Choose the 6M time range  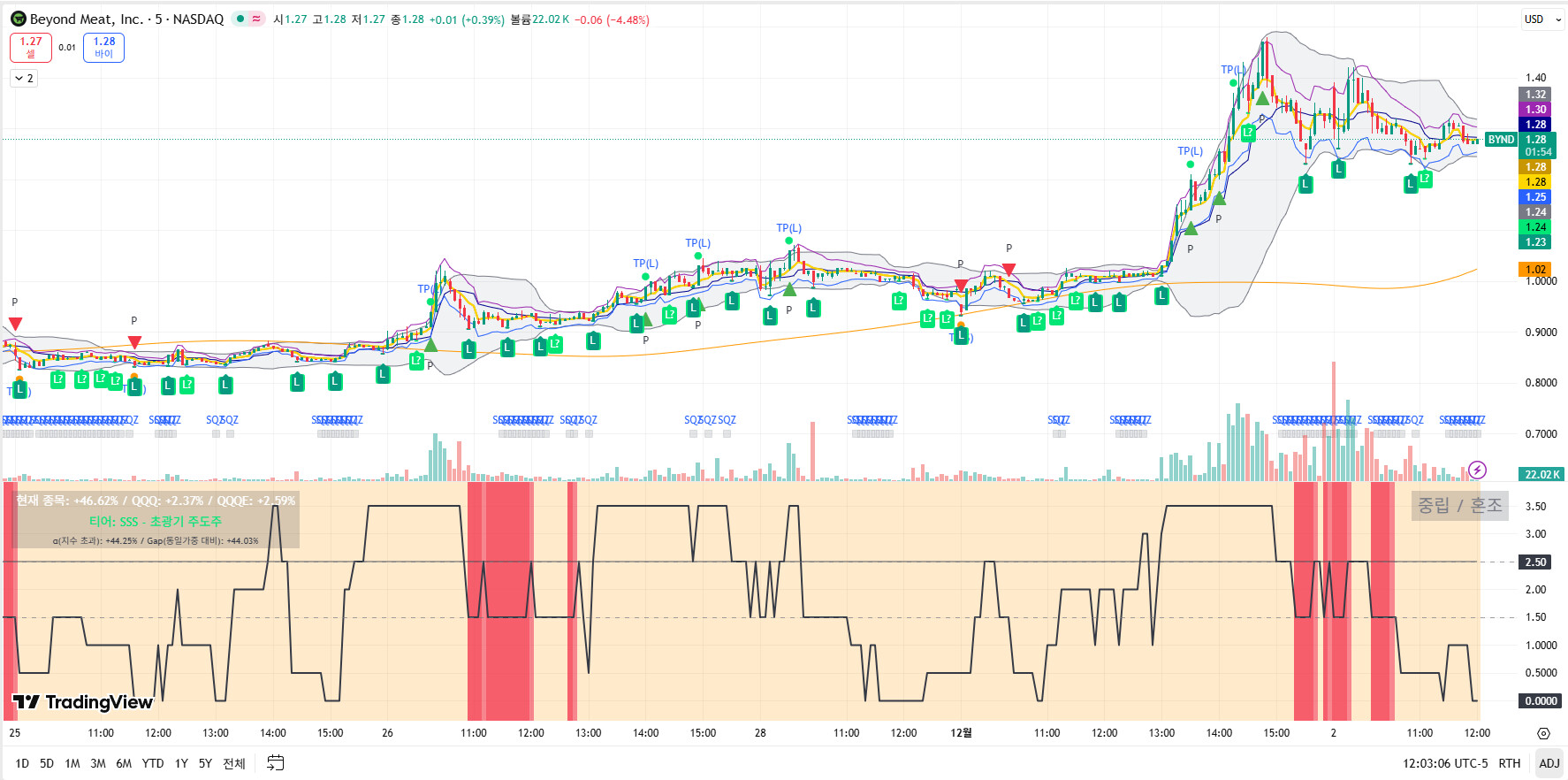124,763
